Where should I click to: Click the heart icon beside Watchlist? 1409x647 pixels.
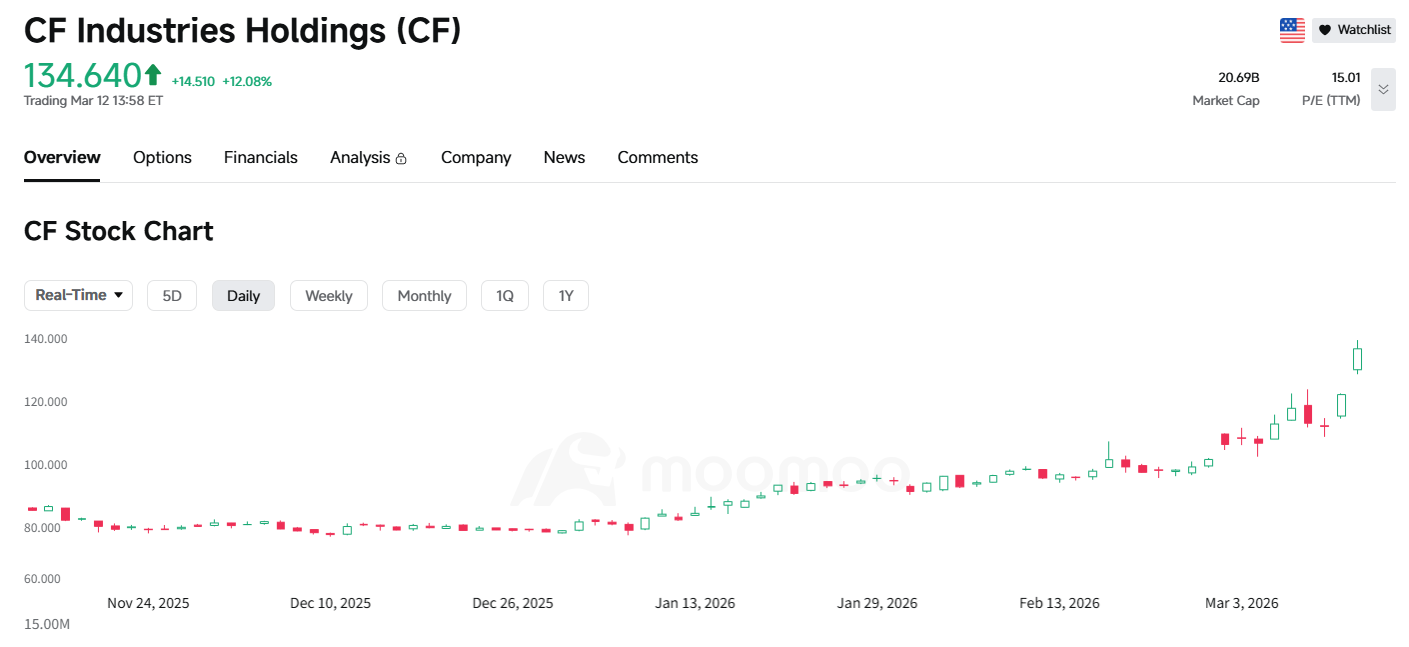pyautogui.click(x=1325, y=30)
